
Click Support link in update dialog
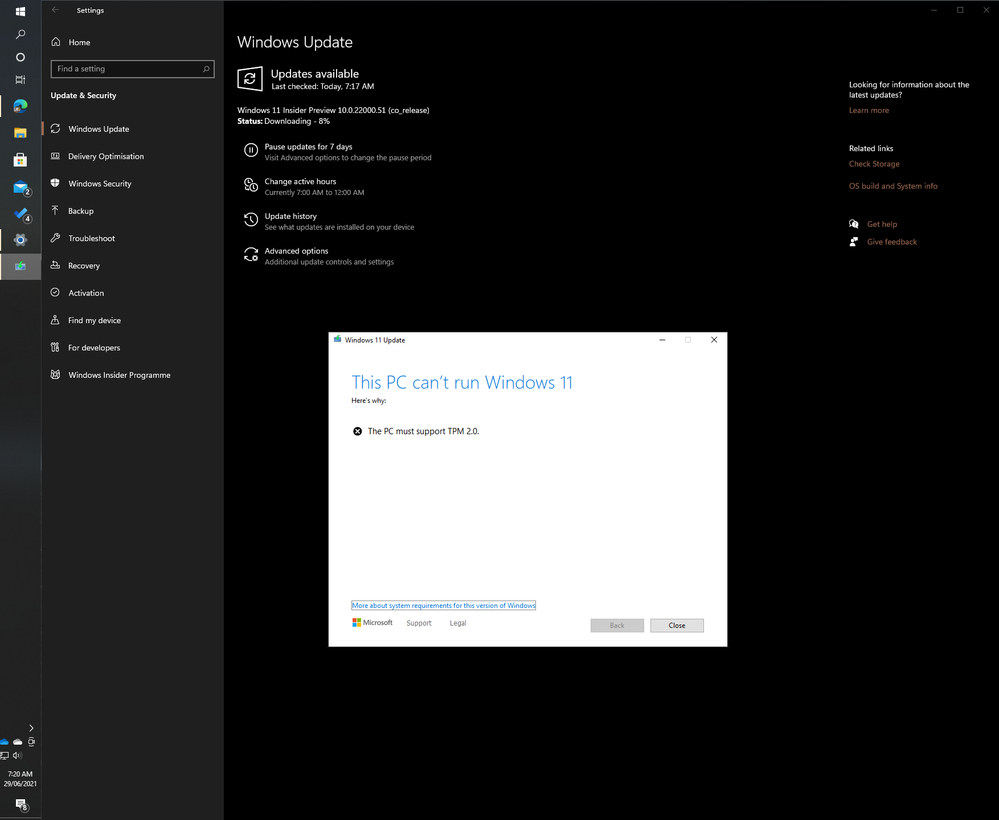[x=419, y=623]
